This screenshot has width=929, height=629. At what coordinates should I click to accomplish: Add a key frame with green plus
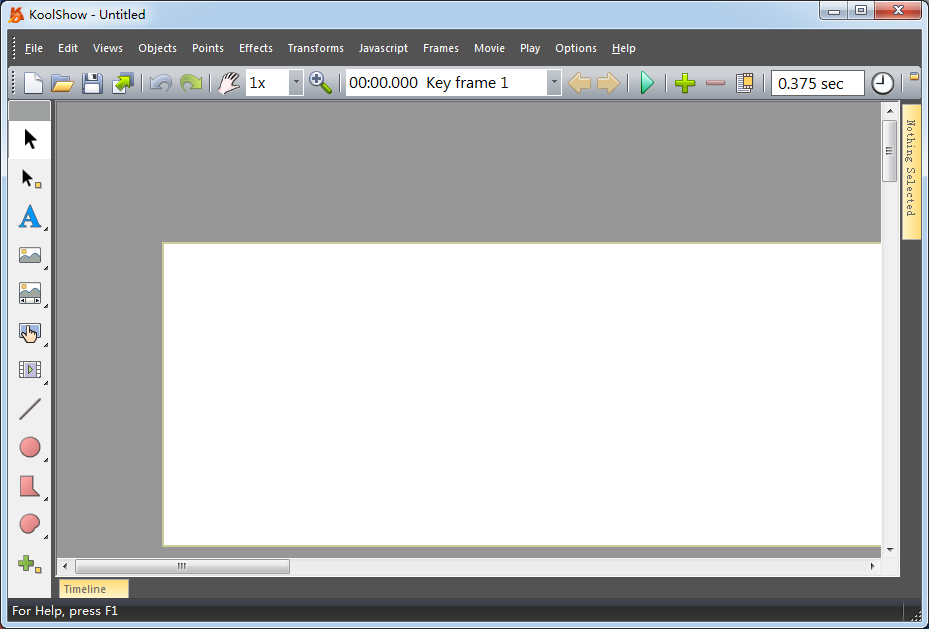point(685,83)
